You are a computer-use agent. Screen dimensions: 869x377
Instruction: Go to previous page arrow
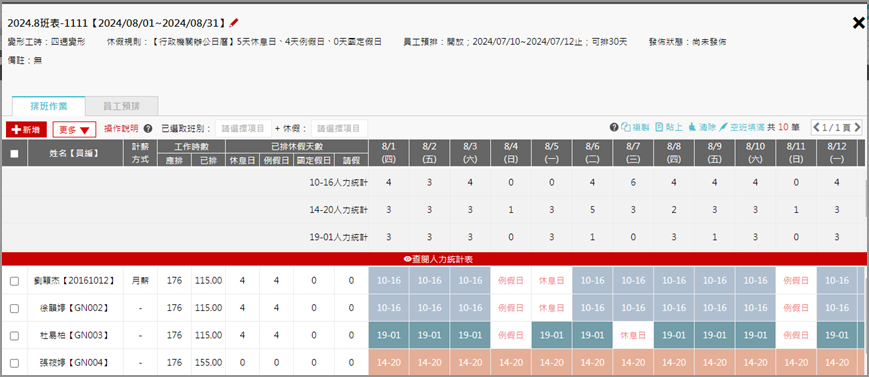816,128
